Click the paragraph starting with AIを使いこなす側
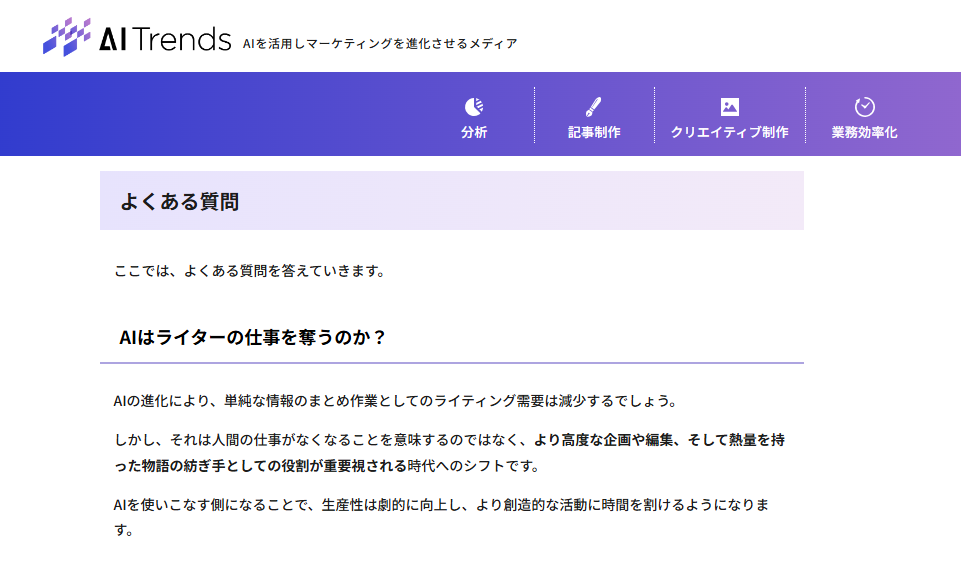 440,504
